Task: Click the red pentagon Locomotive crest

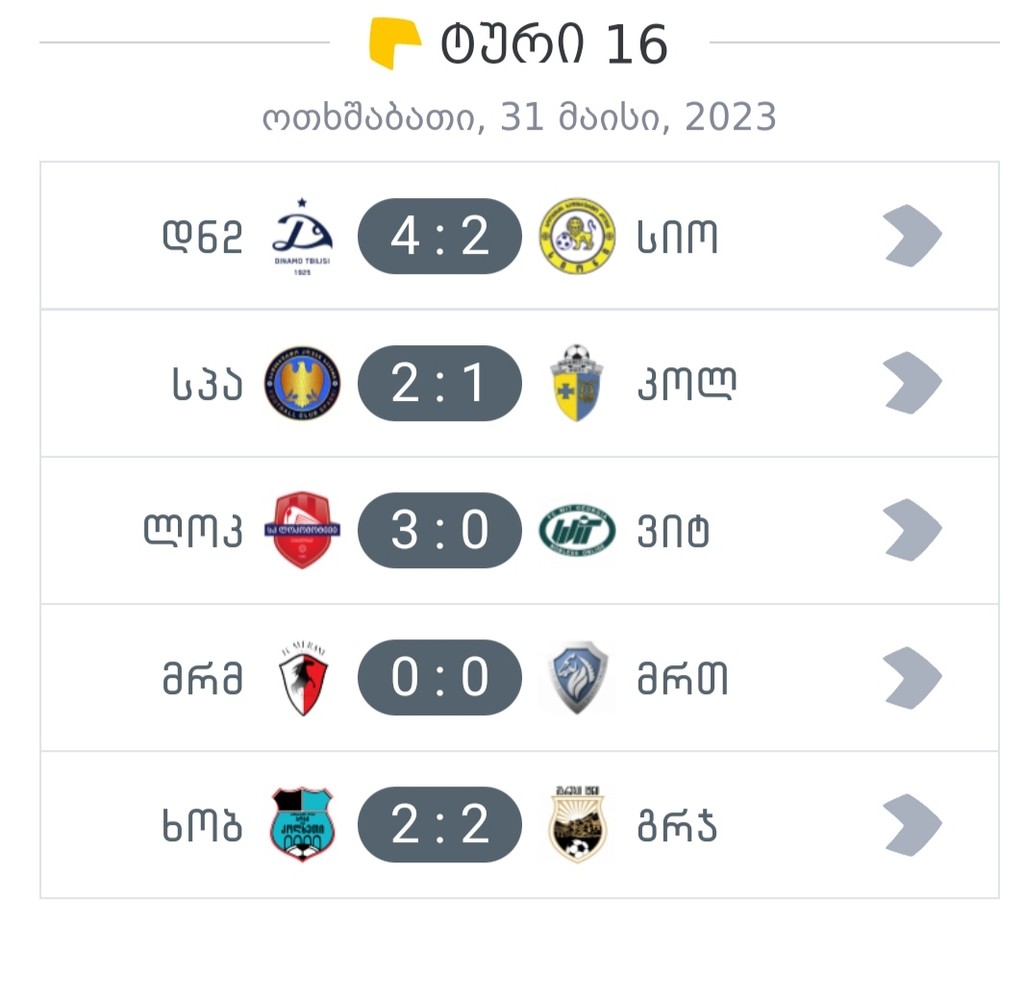Action: click(x=302, y=530)
